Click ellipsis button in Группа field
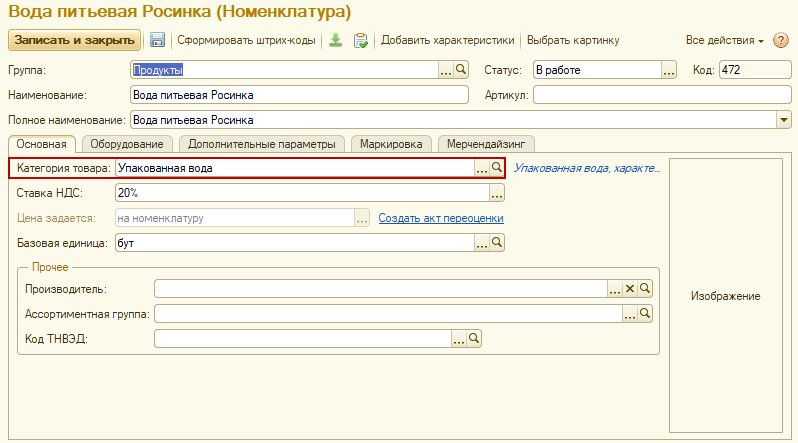Viewport: 798px width, 443px height. [446, 70]
